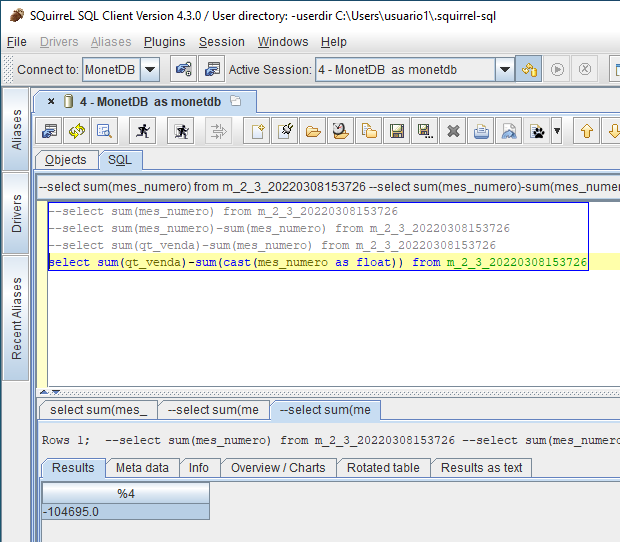
Task: Click the greyed play icon in main toolbar
Action: coord(557,69)
